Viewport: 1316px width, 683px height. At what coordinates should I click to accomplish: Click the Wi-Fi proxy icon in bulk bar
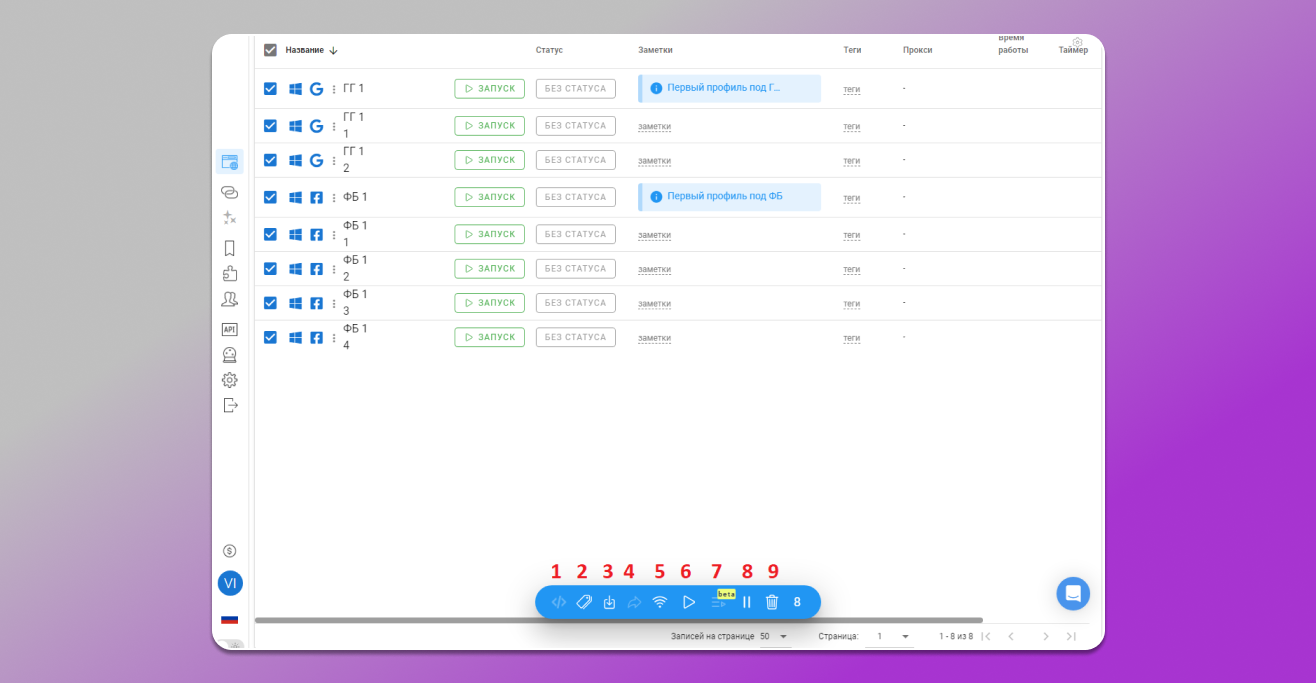[659, 602]
